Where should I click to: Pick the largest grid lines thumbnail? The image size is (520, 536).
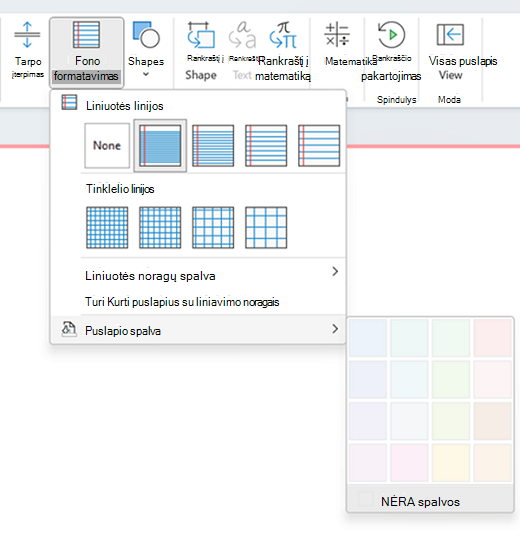pos(266,228)
